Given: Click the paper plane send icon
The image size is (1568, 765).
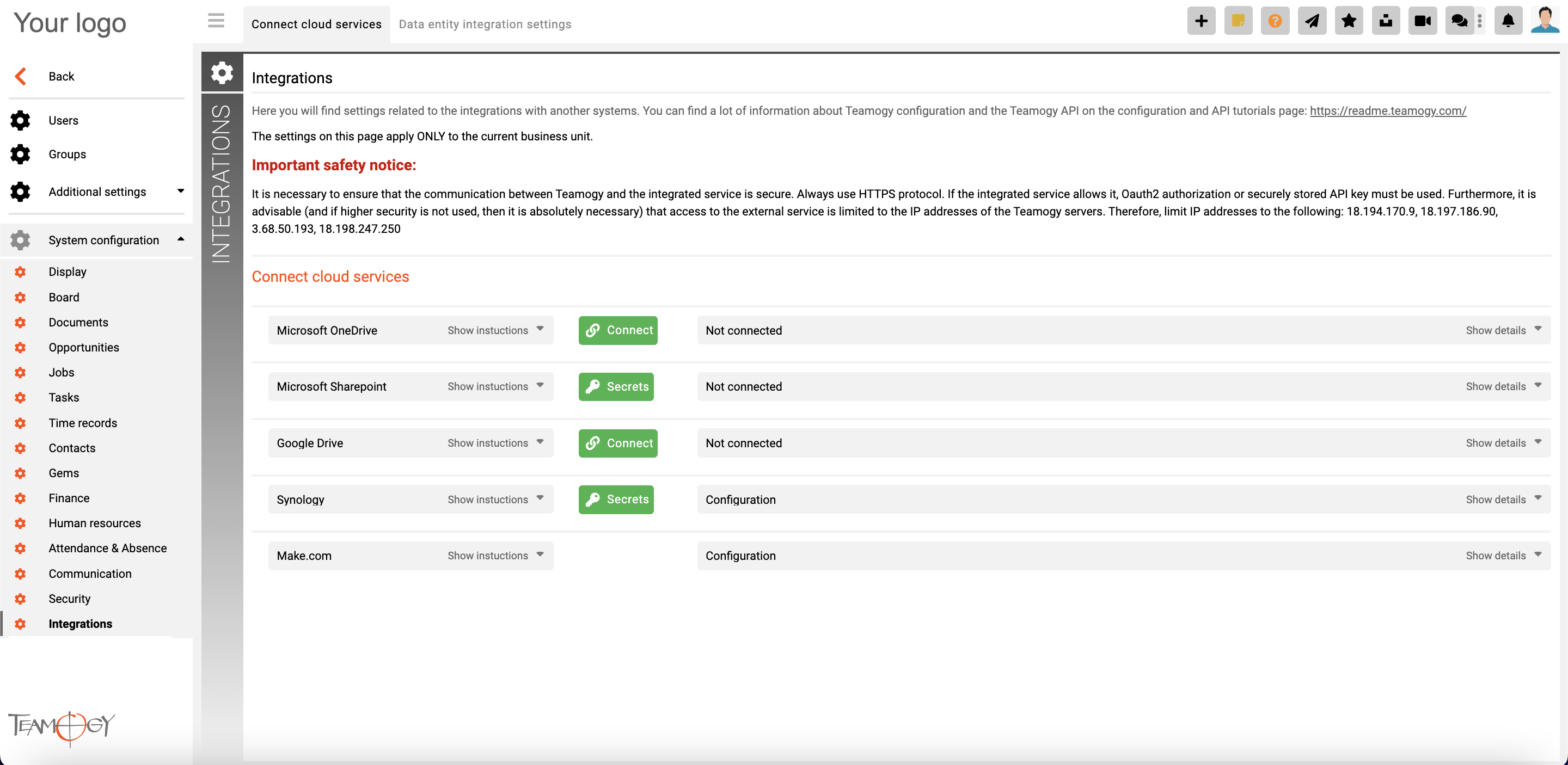Looking at the screenshot, I should click(x=1312, y=21).
